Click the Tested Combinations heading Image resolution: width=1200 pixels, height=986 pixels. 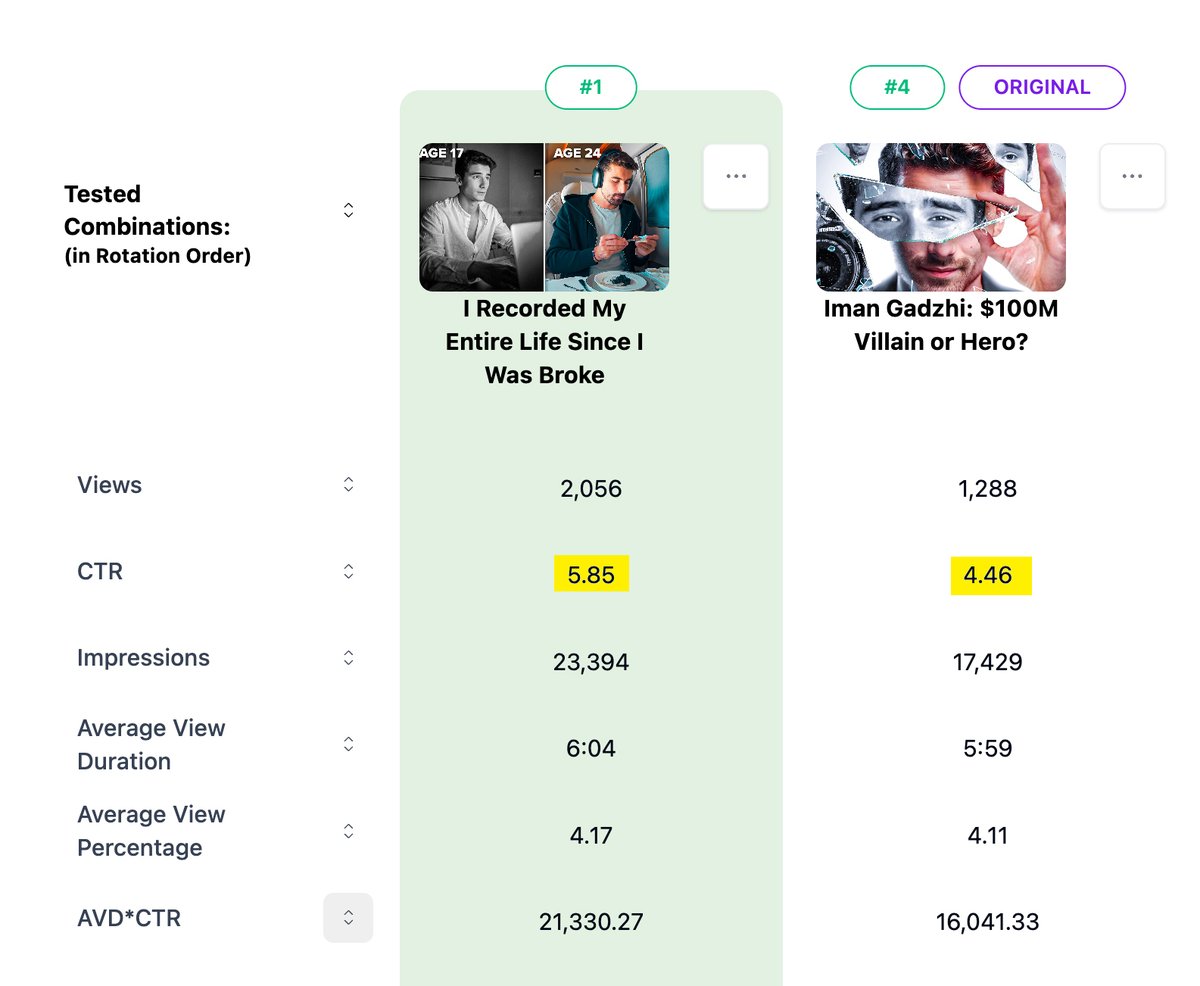click(157, 224)
